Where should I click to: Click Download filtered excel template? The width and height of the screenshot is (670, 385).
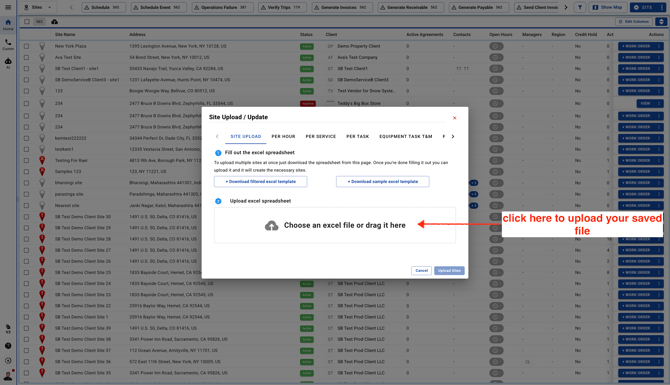coord(261,182)
